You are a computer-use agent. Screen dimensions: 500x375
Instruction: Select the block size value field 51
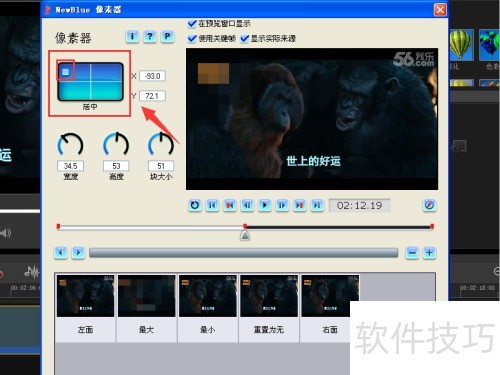(161, 166)
